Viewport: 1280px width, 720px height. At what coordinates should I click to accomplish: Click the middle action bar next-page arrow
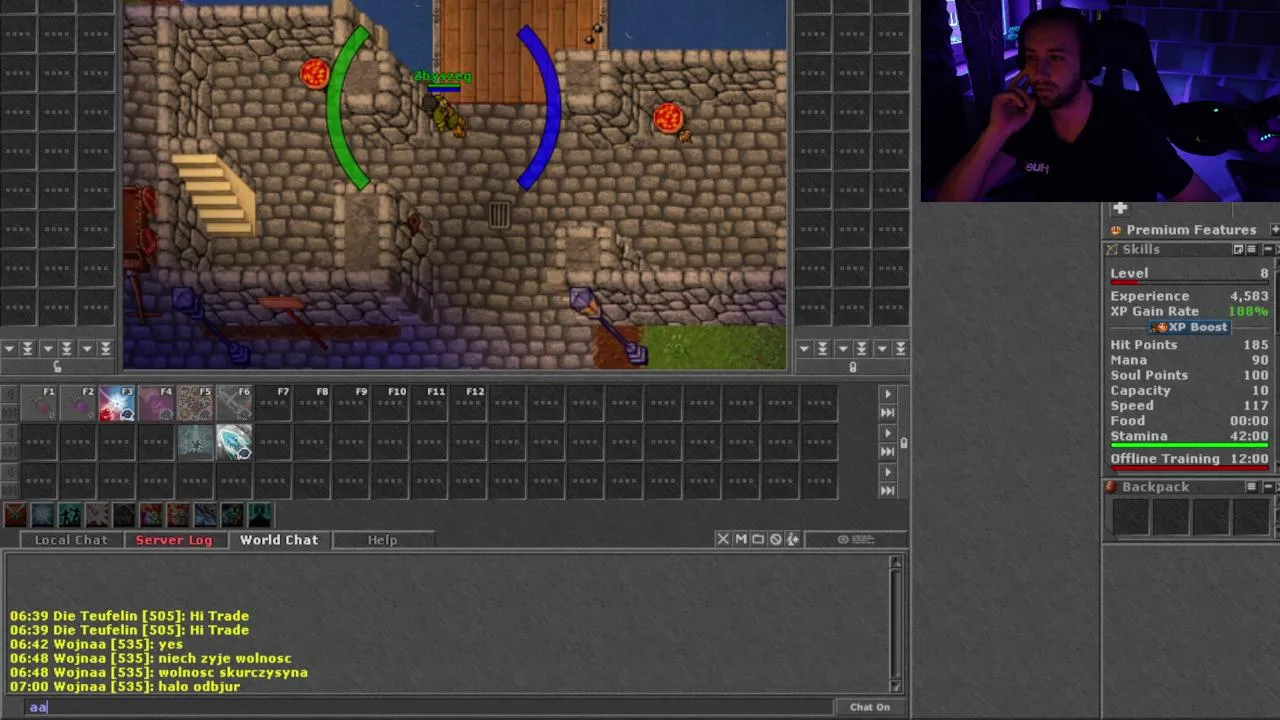pos(887,433)
